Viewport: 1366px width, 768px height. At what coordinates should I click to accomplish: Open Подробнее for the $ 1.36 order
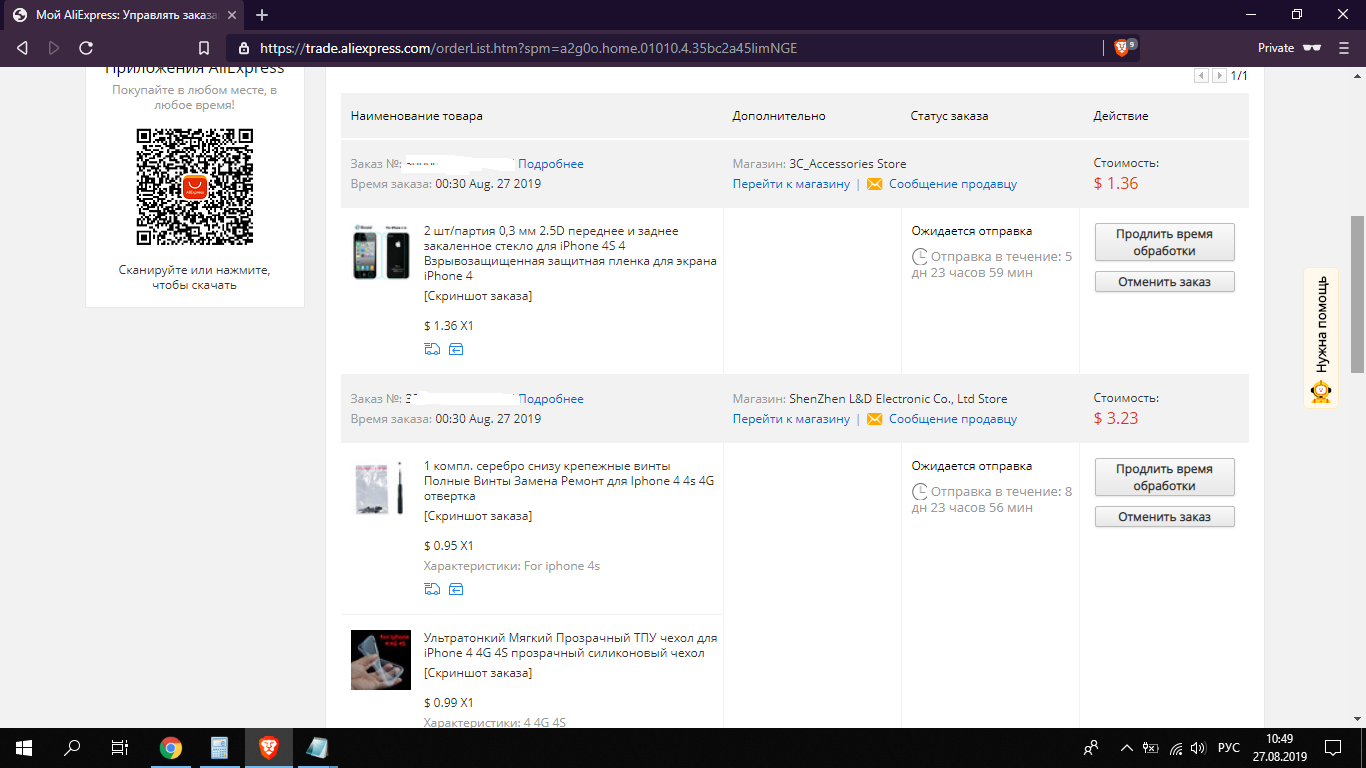coord(551,164)
